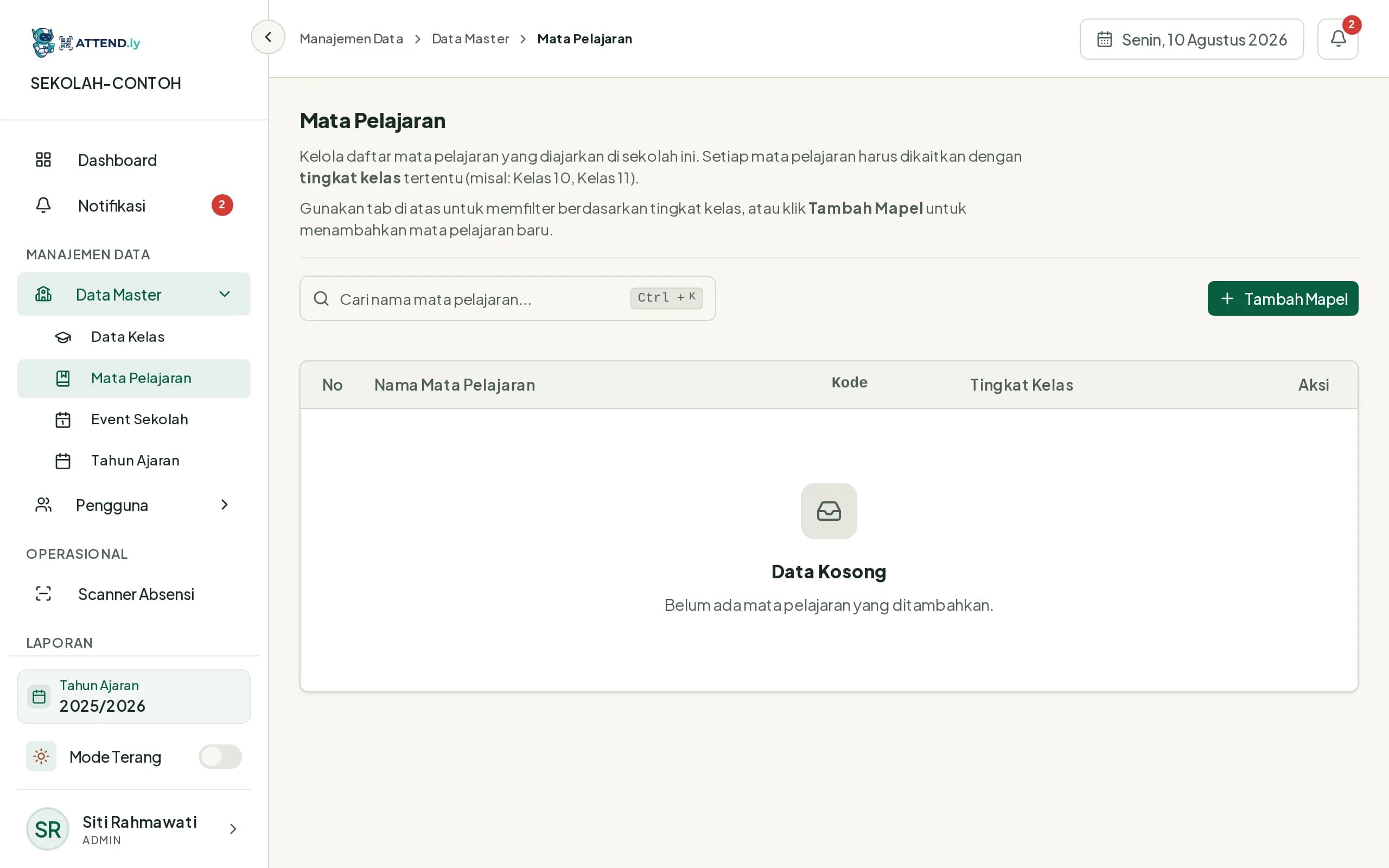Click the ATTEND.ly logo
The height and width of the screenshot is (868, 1389).
(86, 42)
